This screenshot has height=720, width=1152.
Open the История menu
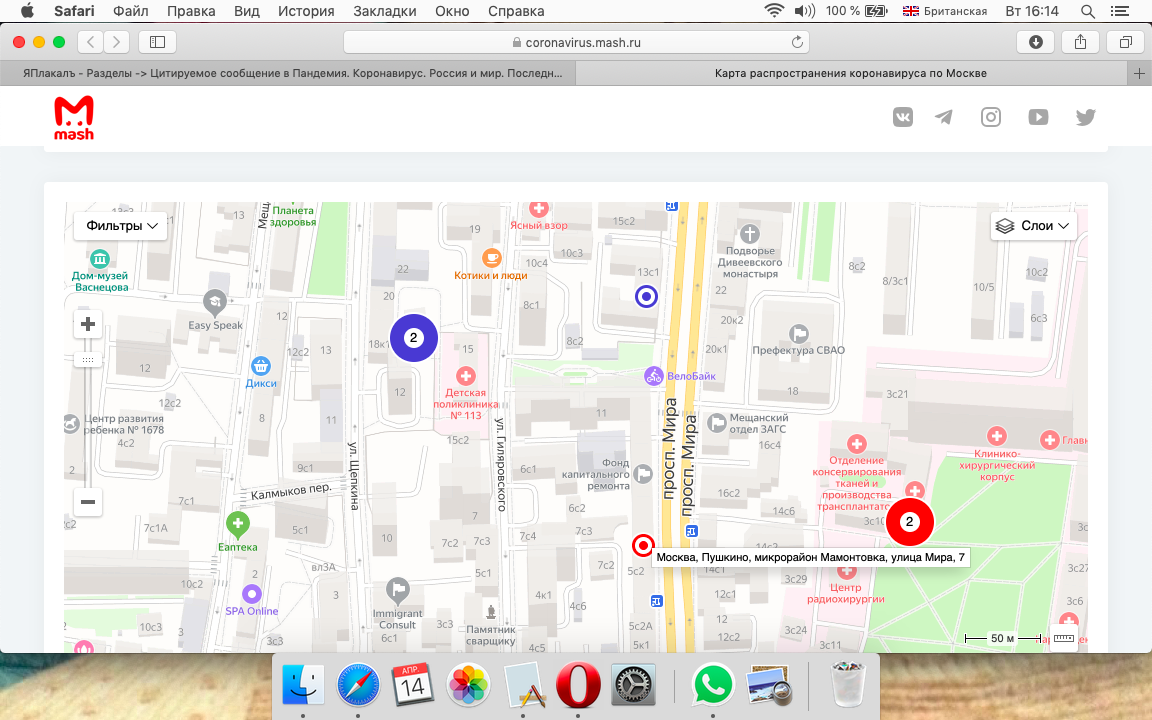tap(306, 11)
